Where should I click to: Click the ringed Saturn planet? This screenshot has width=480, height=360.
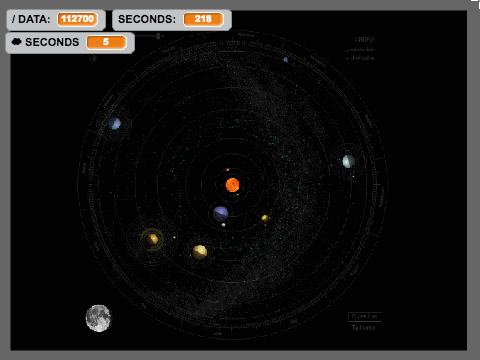coord(152,239)
